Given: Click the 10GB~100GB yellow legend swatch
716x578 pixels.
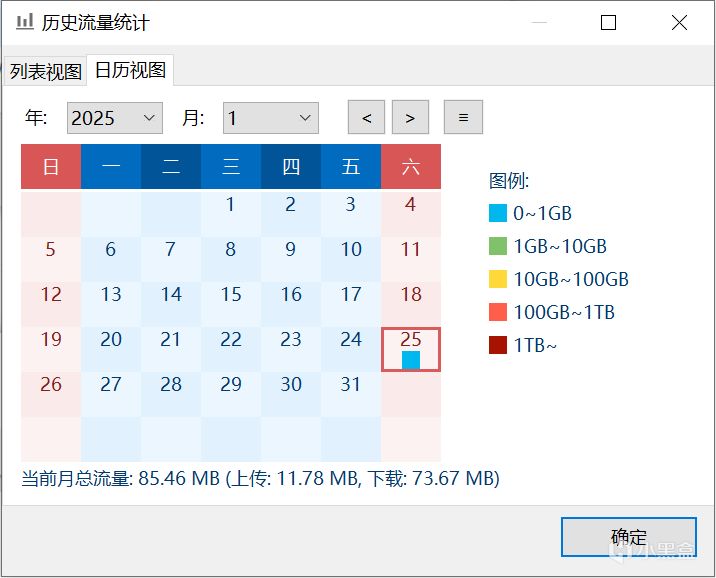Looking at the screenshot, I should click(x=498, y=279).
